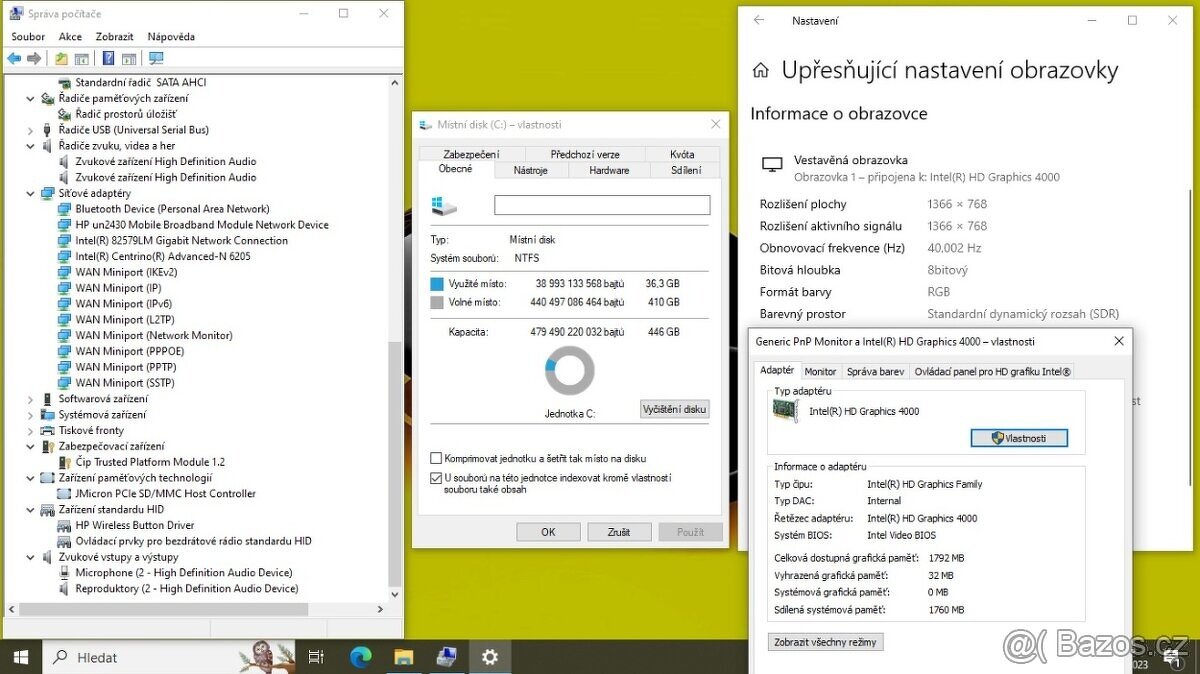Open the Settings gear on the taskbar
1200x674 pixels.
[489, 657]
